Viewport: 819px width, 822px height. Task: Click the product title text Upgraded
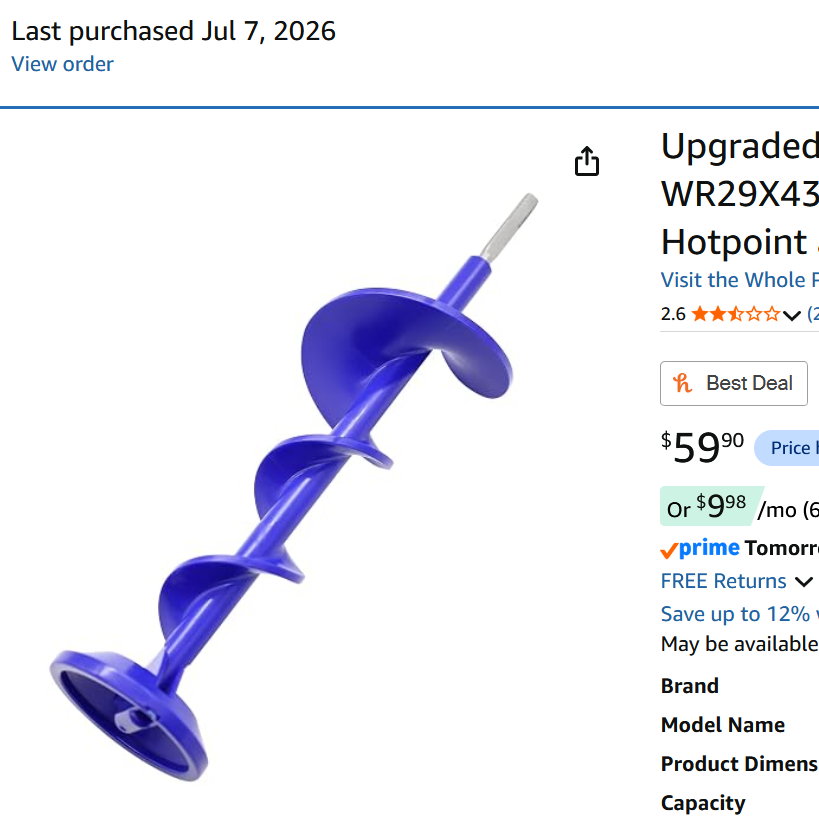739,146
